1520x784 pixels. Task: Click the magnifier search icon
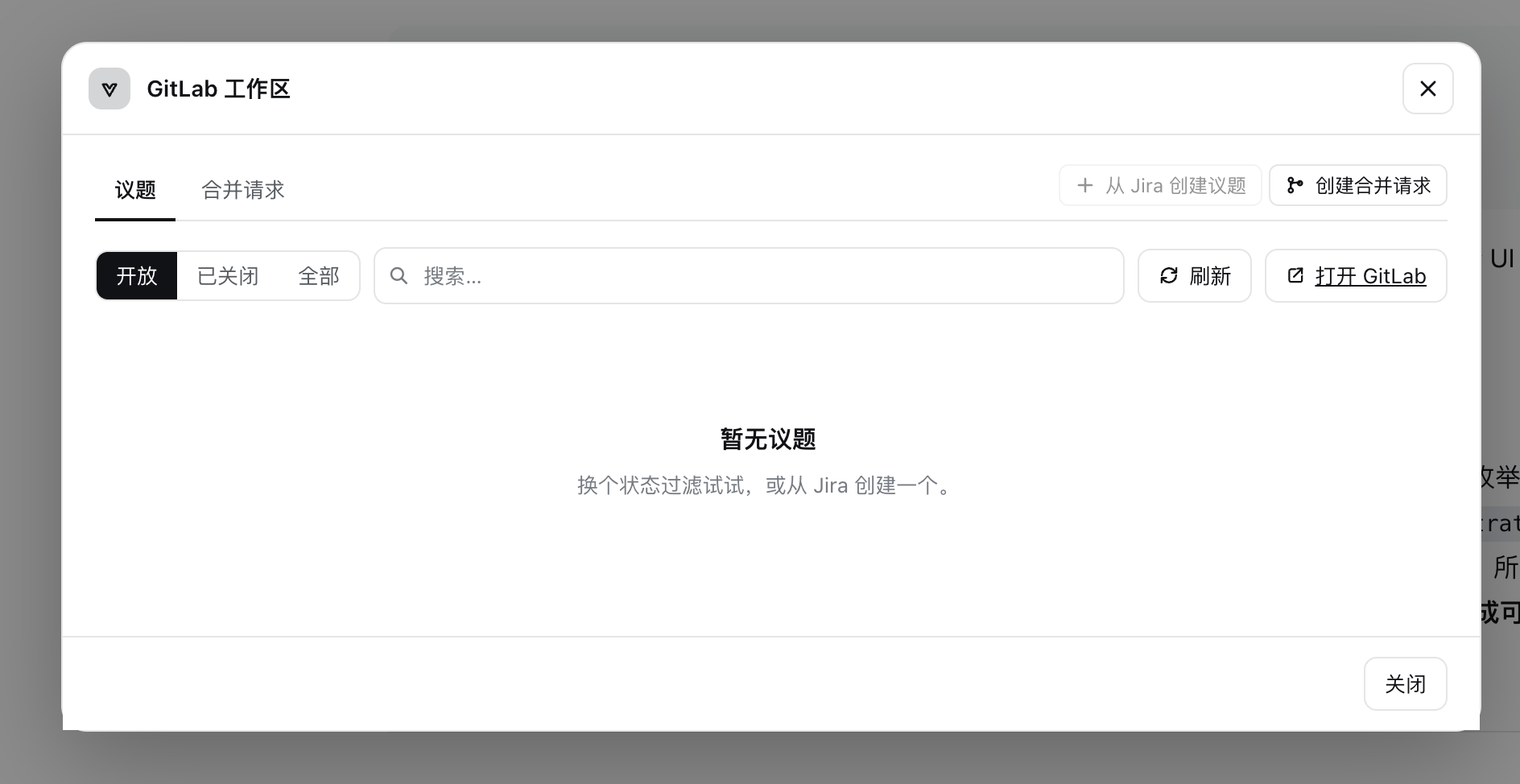point(399,276)
